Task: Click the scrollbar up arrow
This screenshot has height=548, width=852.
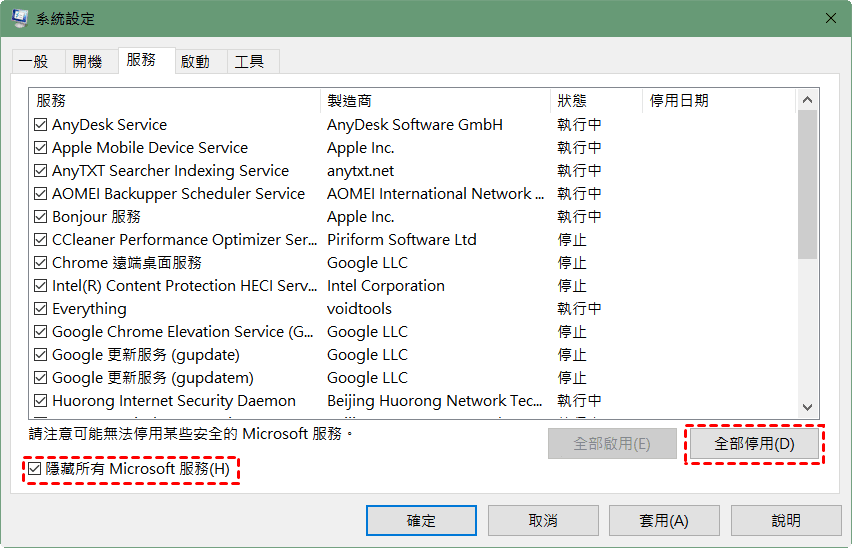Action: 807,100
